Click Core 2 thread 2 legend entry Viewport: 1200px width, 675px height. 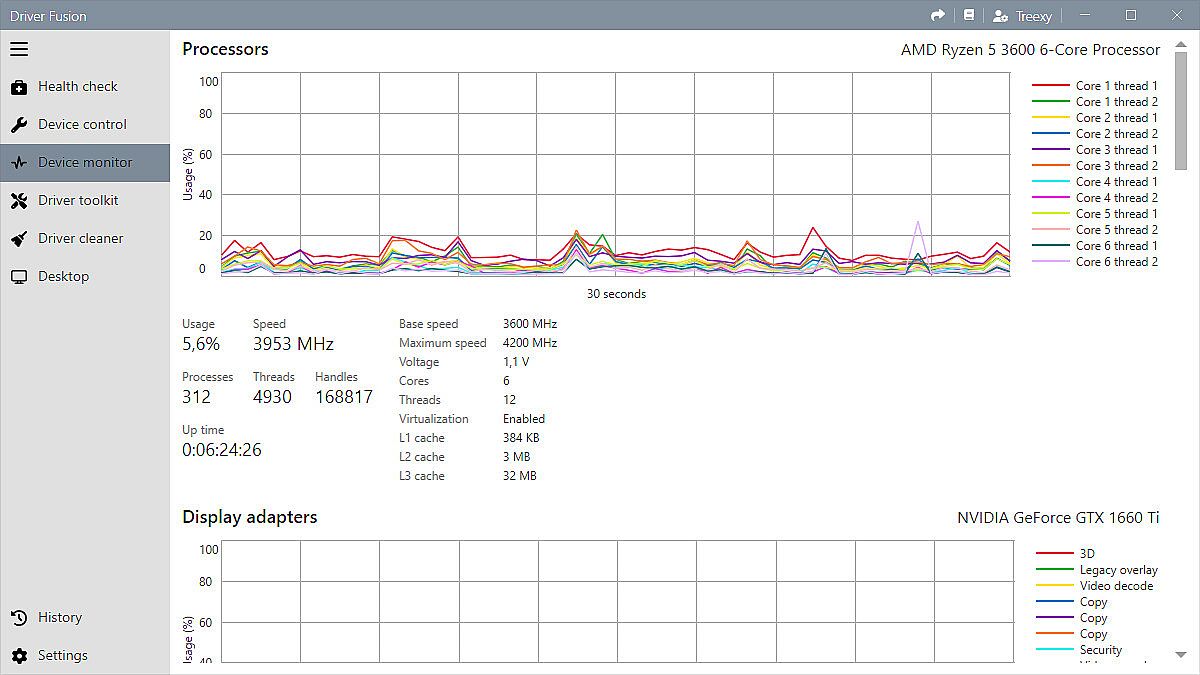[1095, 134]
